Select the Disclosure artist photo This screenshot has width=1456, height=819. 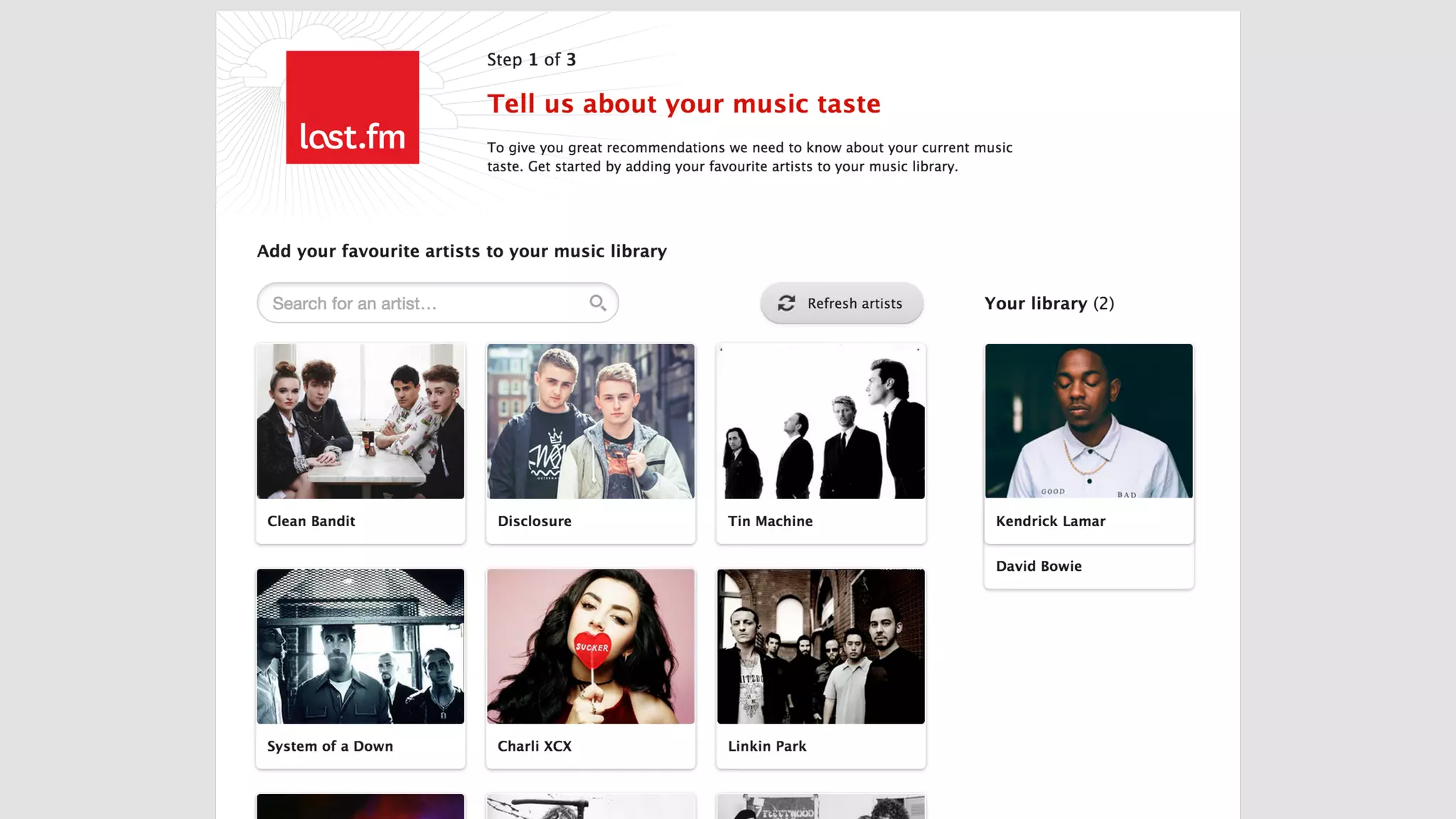pyautogui.click(x=590, y=421)
